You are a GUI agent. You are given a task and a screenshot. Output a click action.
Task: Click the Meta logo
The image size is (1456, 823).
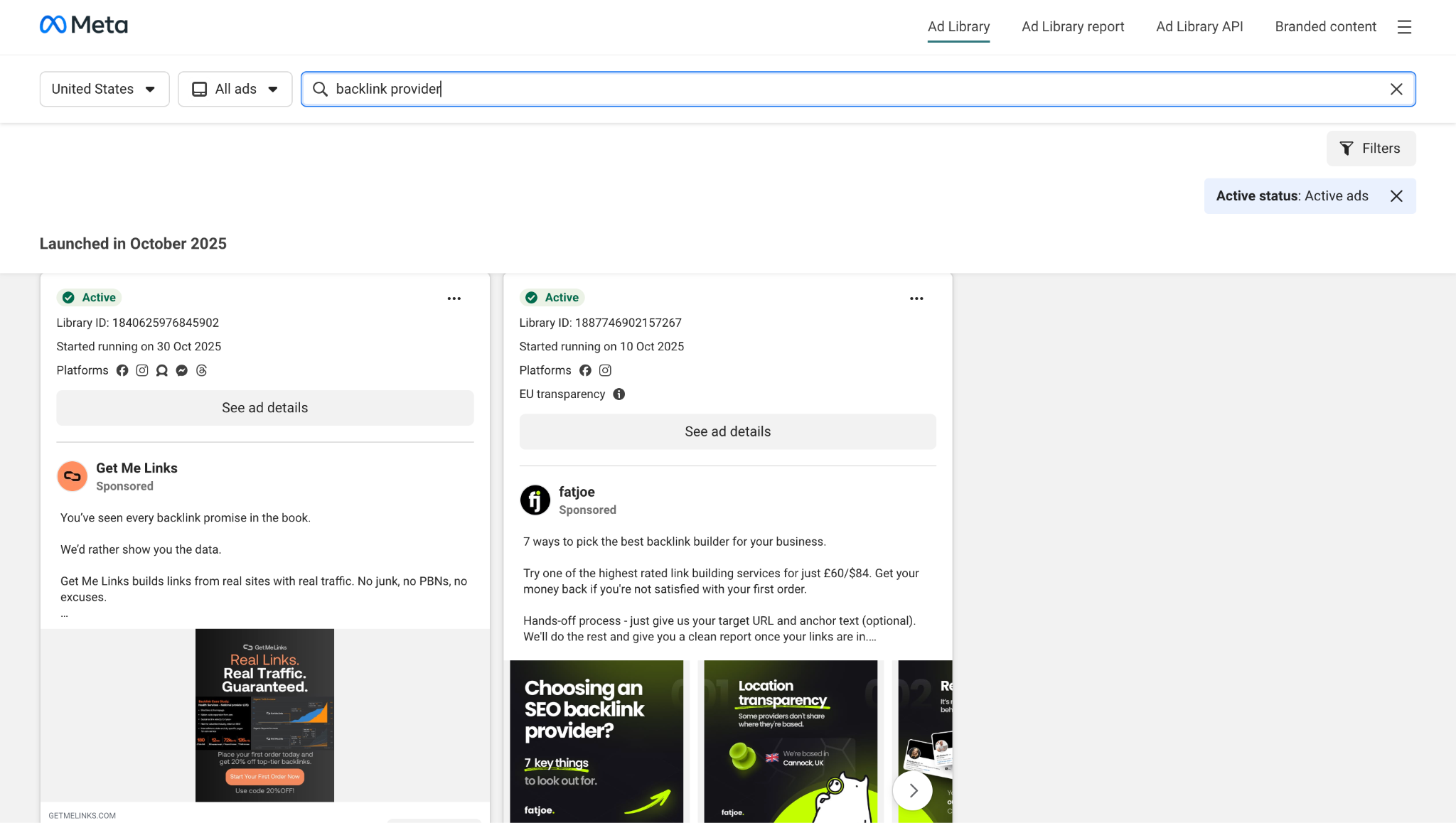point(84,26)
